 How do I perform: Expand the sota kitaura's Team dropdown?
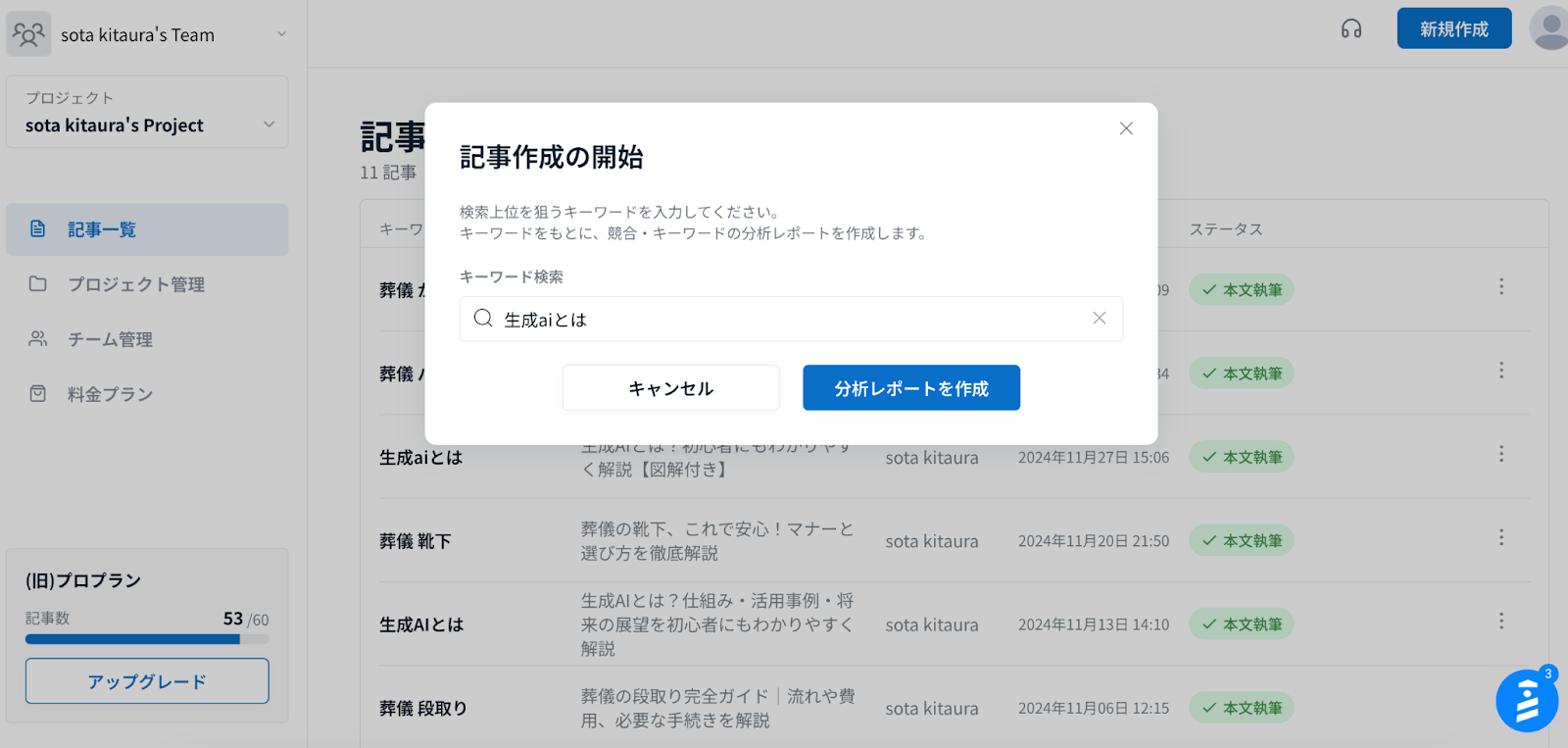[x=281, y=34]
